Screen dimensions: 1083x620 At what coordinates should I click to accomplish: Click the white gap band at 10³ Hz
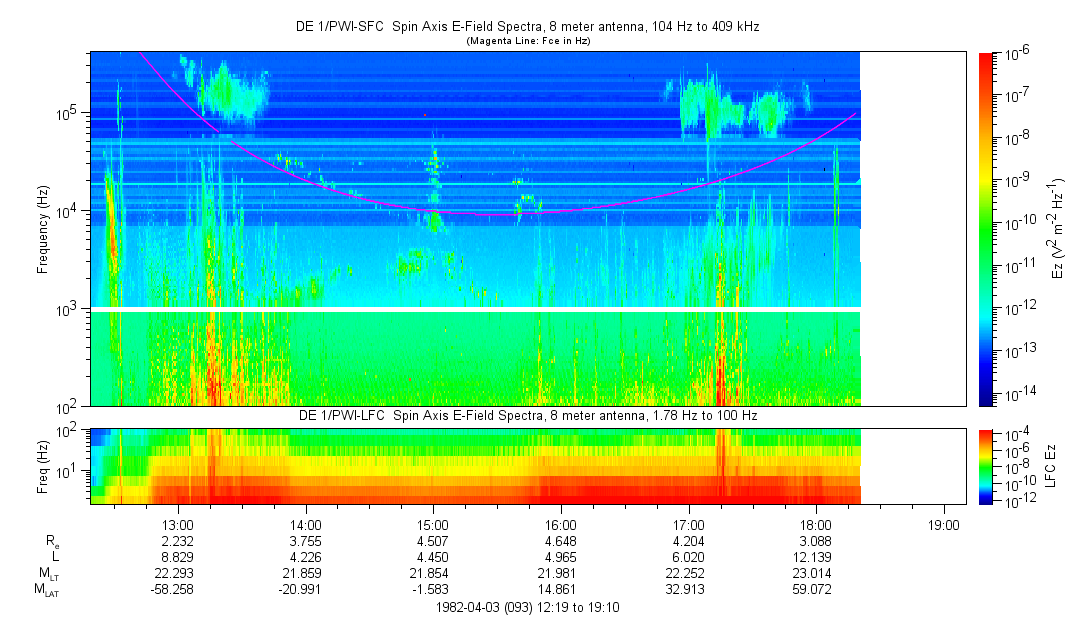tap(476, 310)
